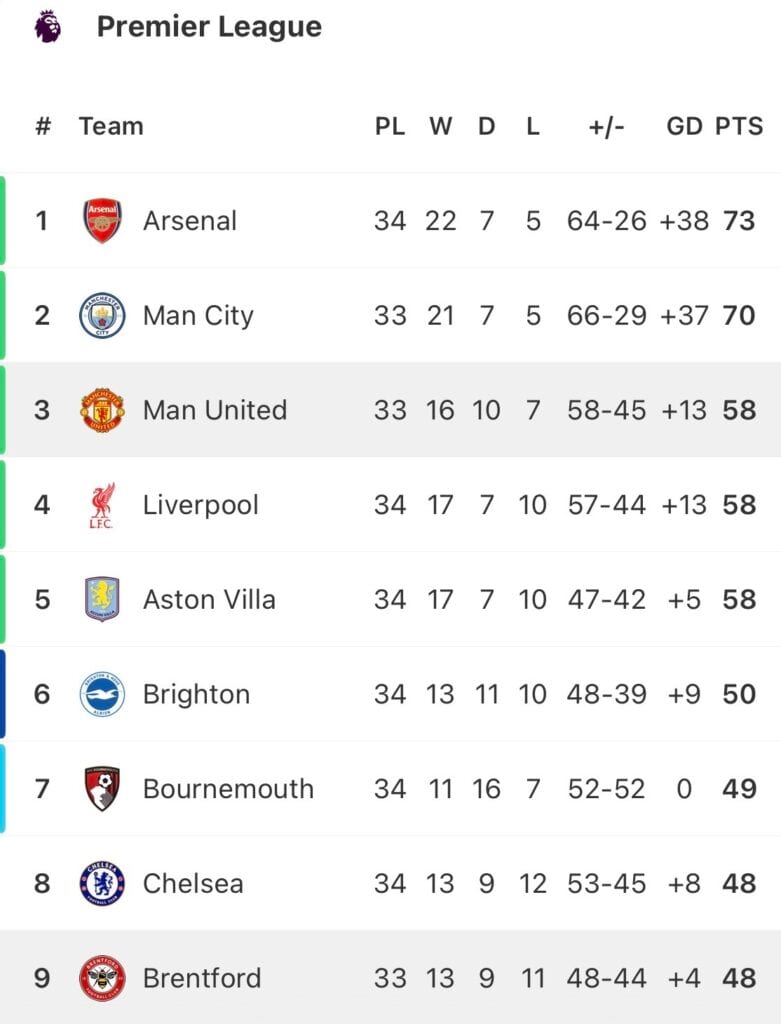Click the Arsenal club crest

coord(103,221)
